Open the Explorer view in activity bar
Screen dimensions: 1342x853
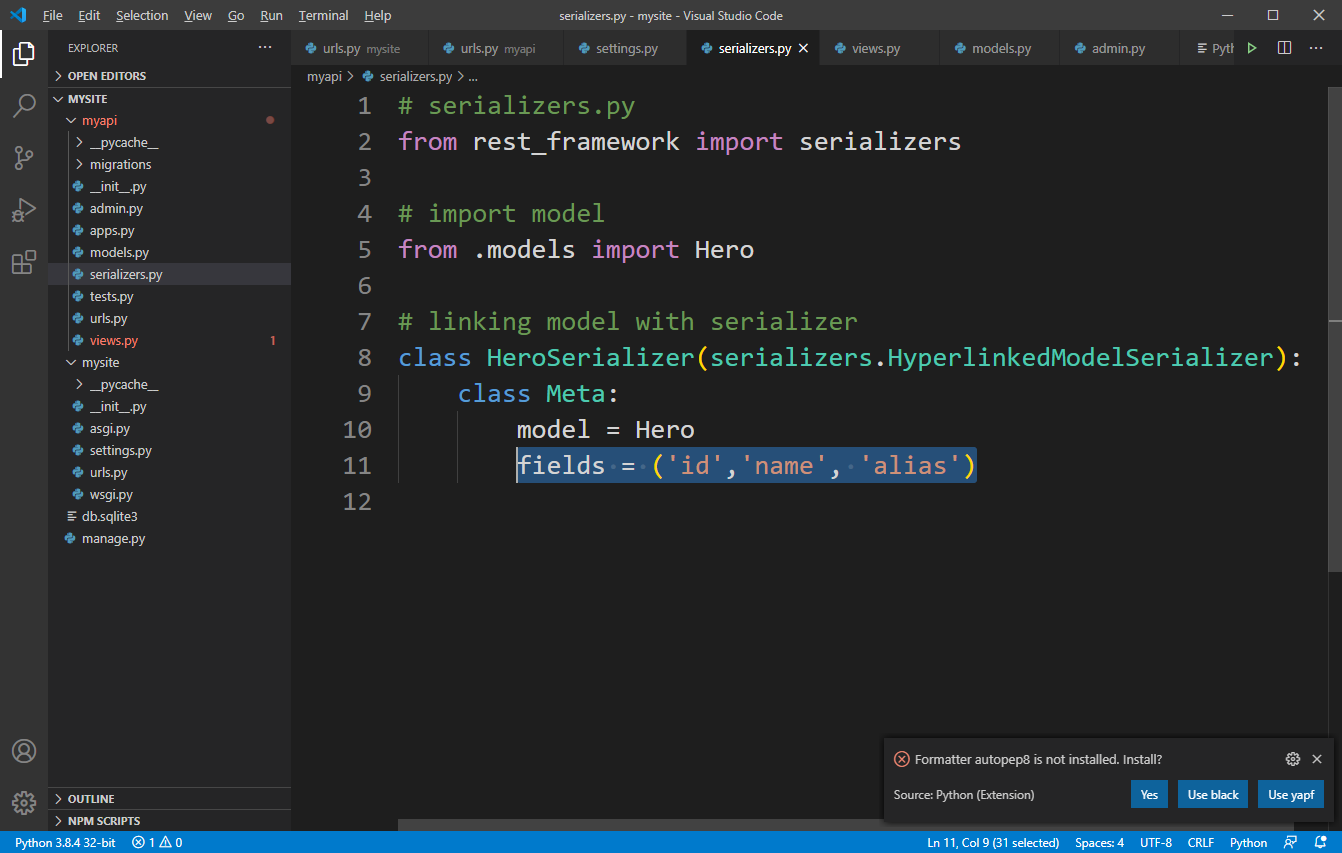(24, 54)
